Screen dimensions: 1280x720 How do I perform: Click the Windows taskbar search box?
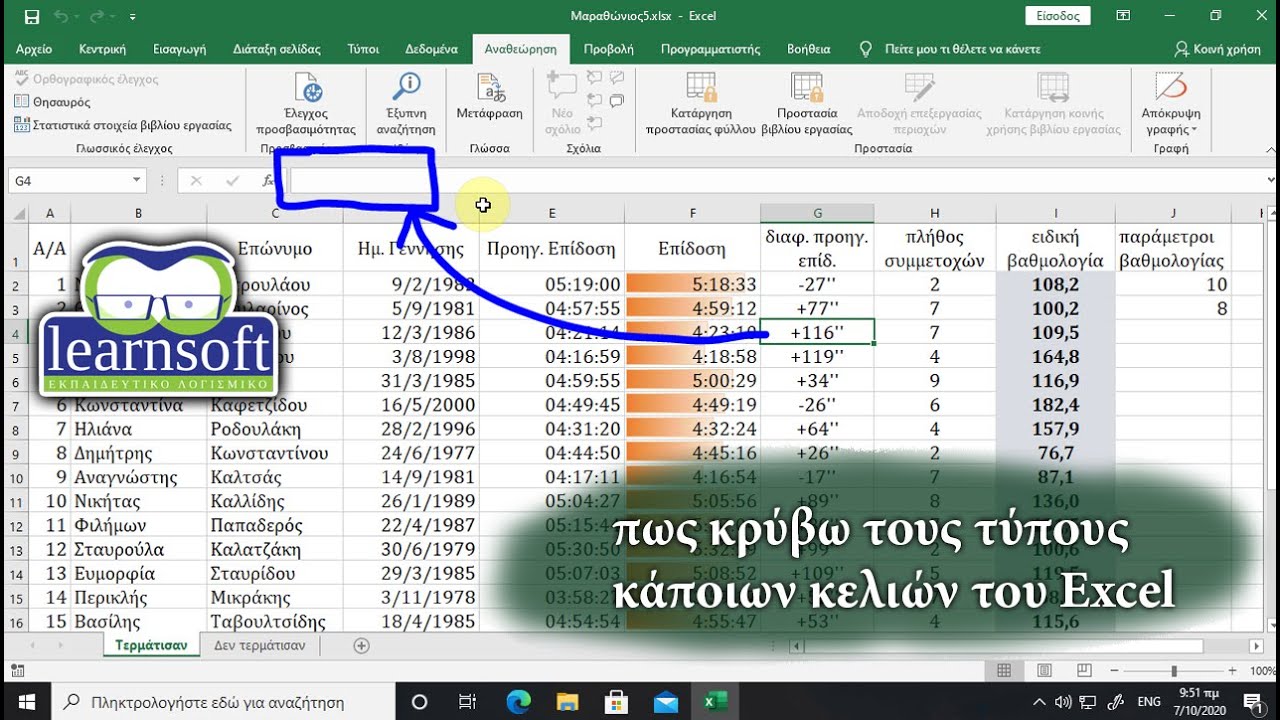coord(223,702)
